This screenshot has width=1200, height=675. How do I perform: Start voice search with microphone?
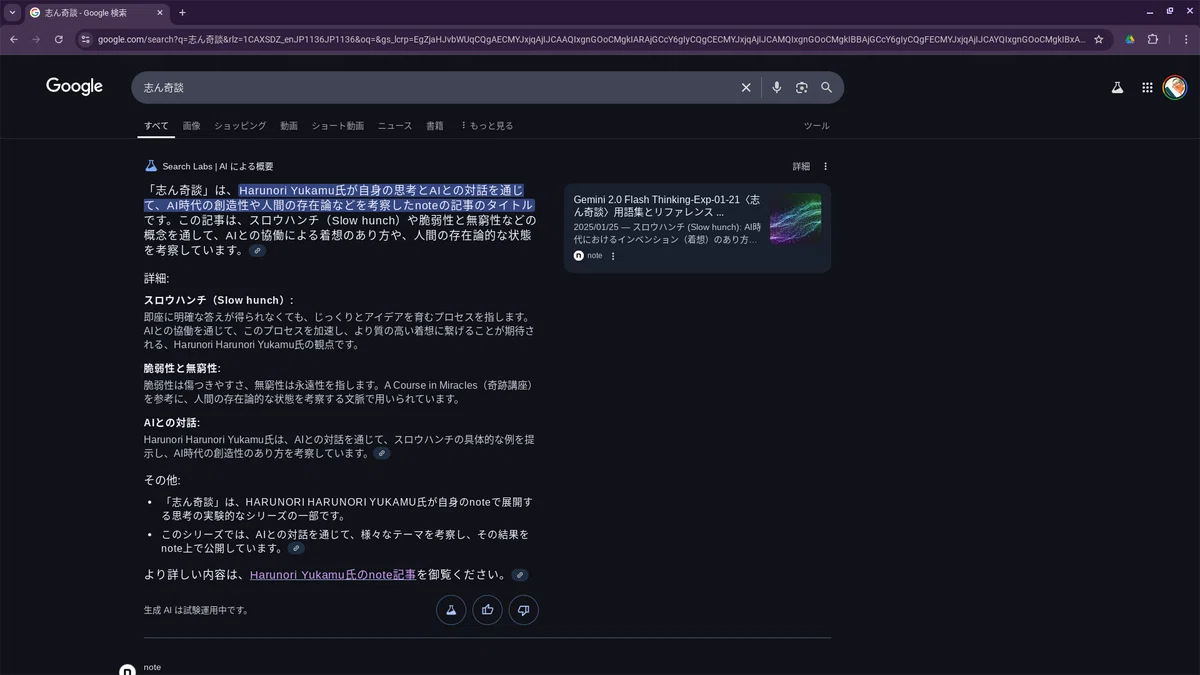pyautogui.click(x=777, y=87)
